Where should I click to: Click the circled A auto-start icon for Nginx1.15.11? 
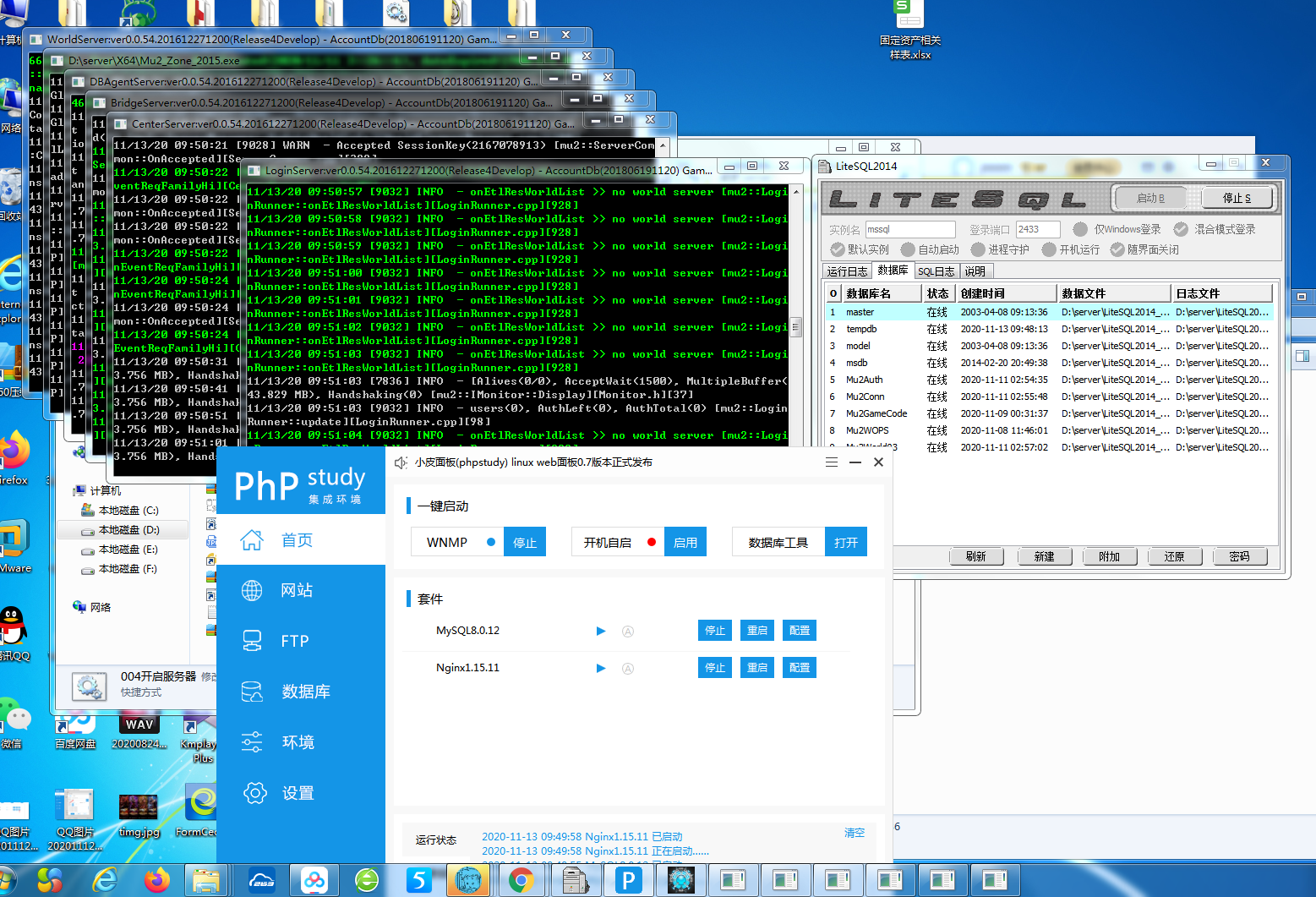[x=628, y=669]
